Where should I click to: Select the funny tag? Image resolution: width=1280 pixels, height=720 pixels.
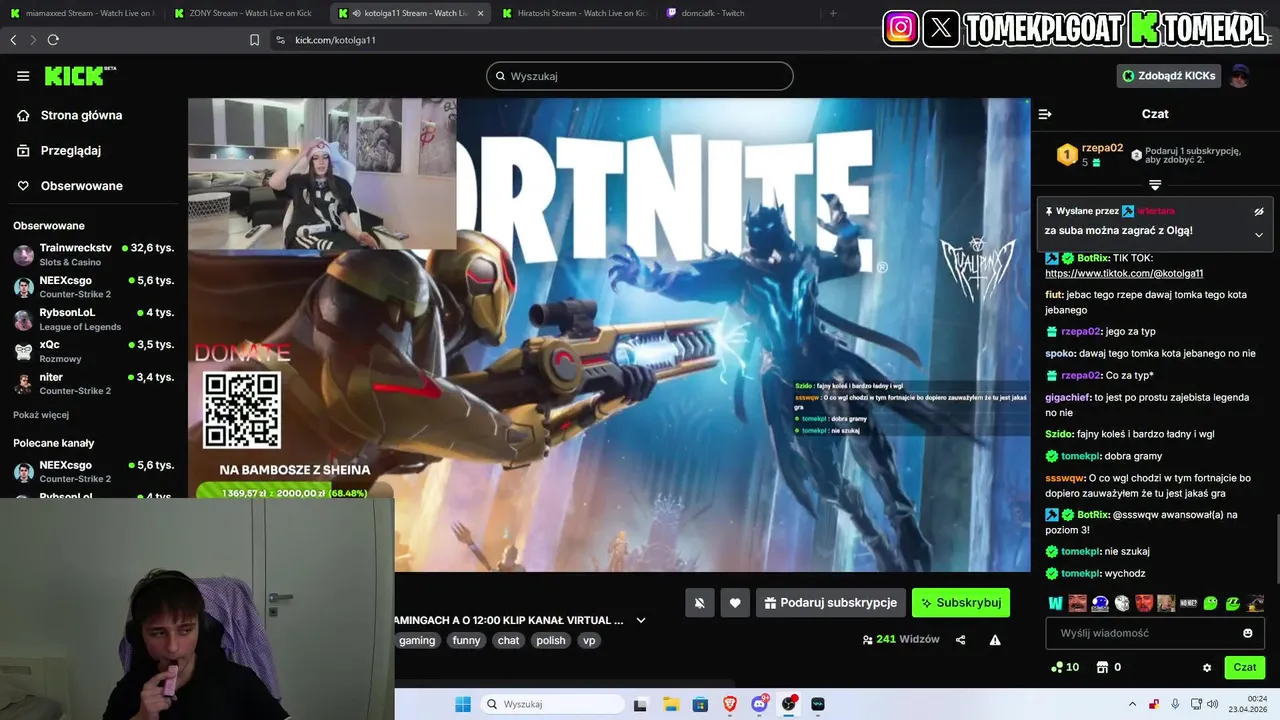coord(466,641)
